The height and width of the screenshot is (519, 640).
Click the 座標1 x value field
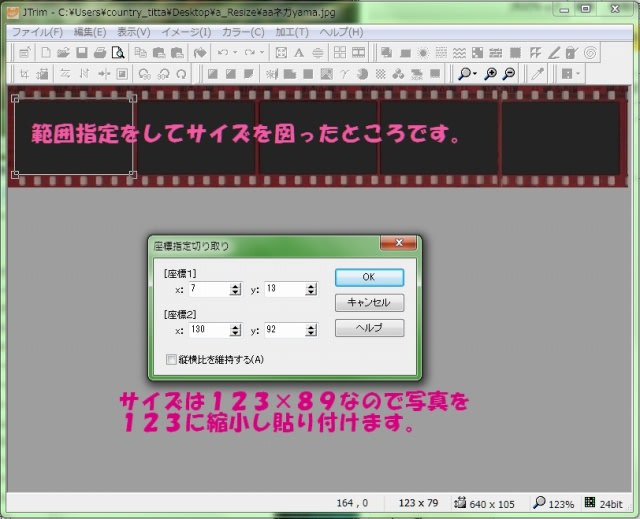click(x=207, y=289)
